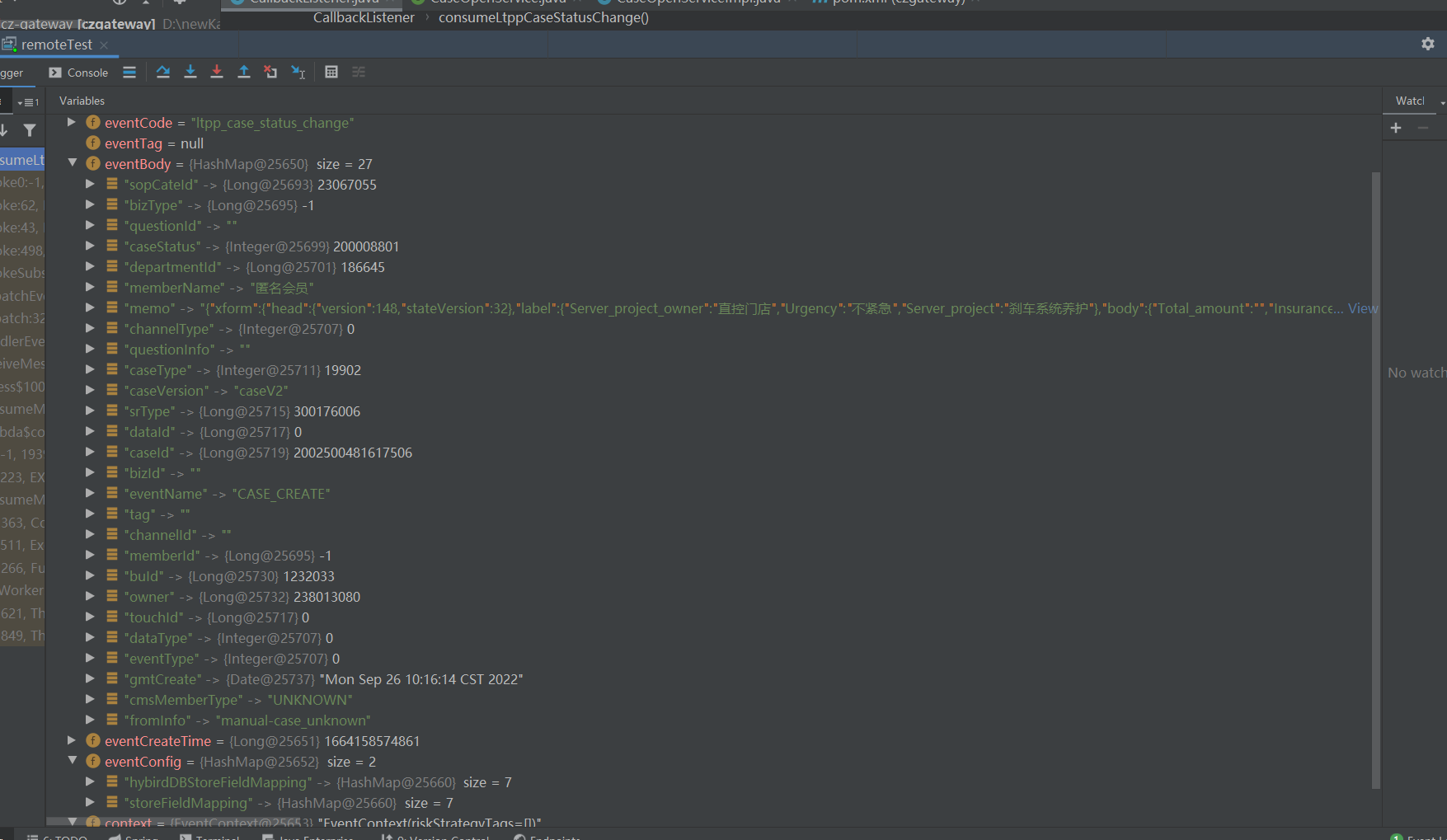
Task: Select the "memberId" -1 row
Action: (x=714, y=556)
